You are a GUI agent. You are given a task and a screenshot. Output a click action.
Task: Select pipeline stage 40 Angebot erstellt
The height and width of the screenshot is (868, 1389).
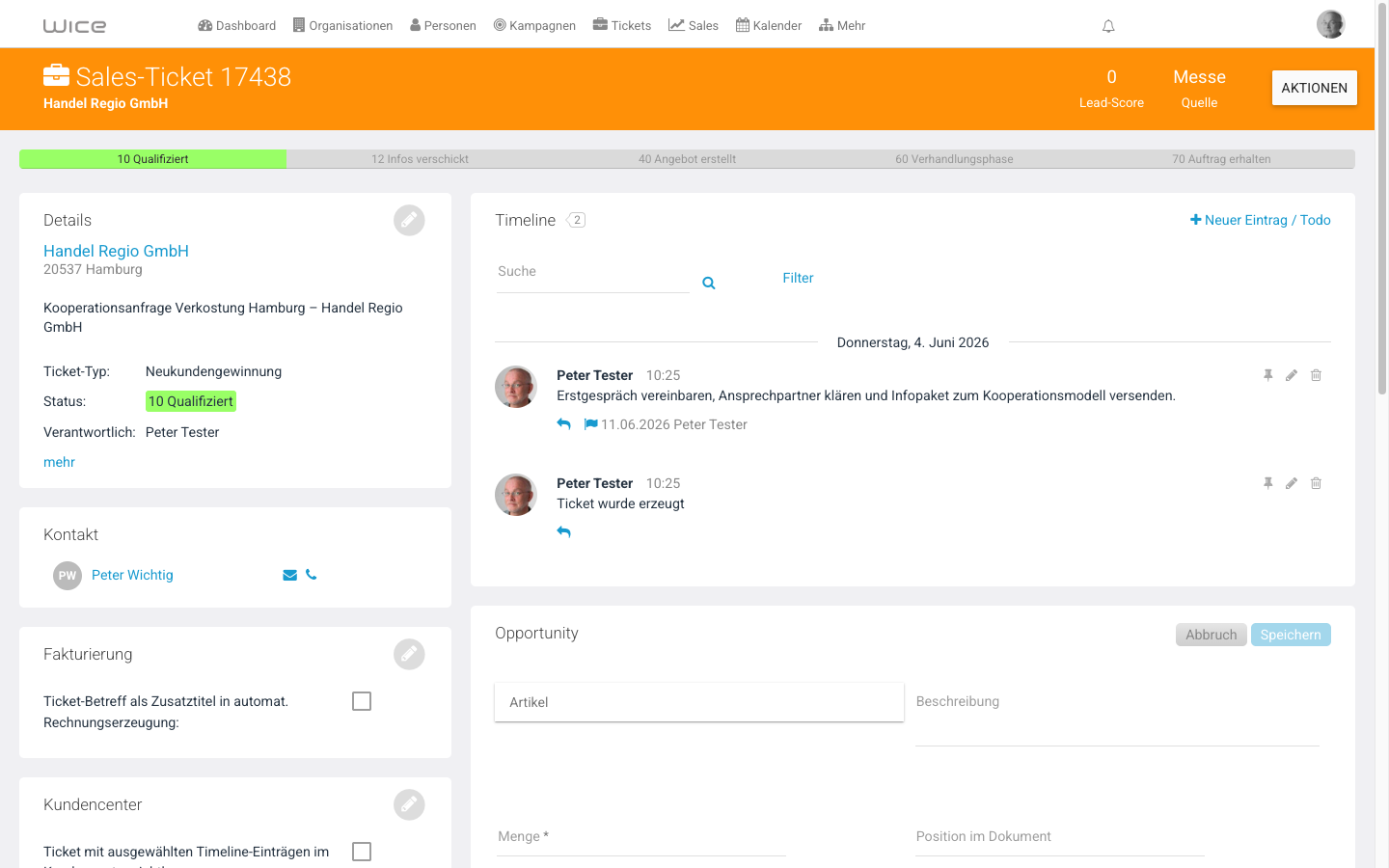tap(687, 159)
